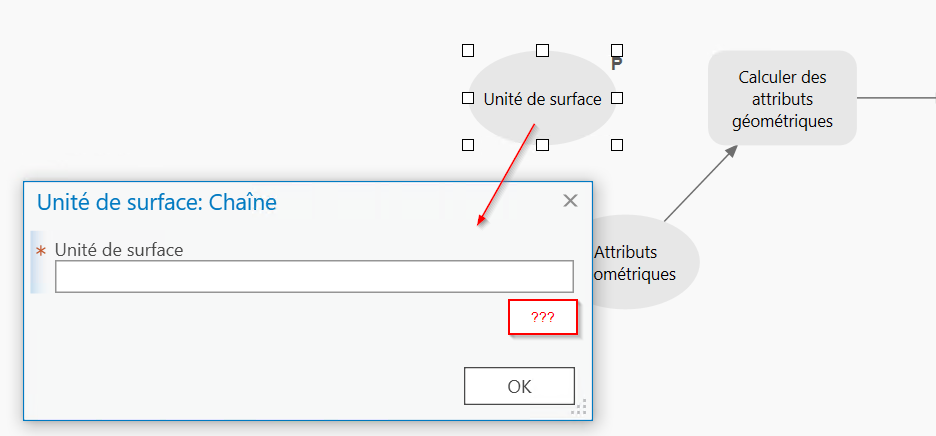Image resolution: width=936 pixels, height=436 pixels.
Task: Select the Calculer des attributs géométriques tool
Action: point(782,98)
